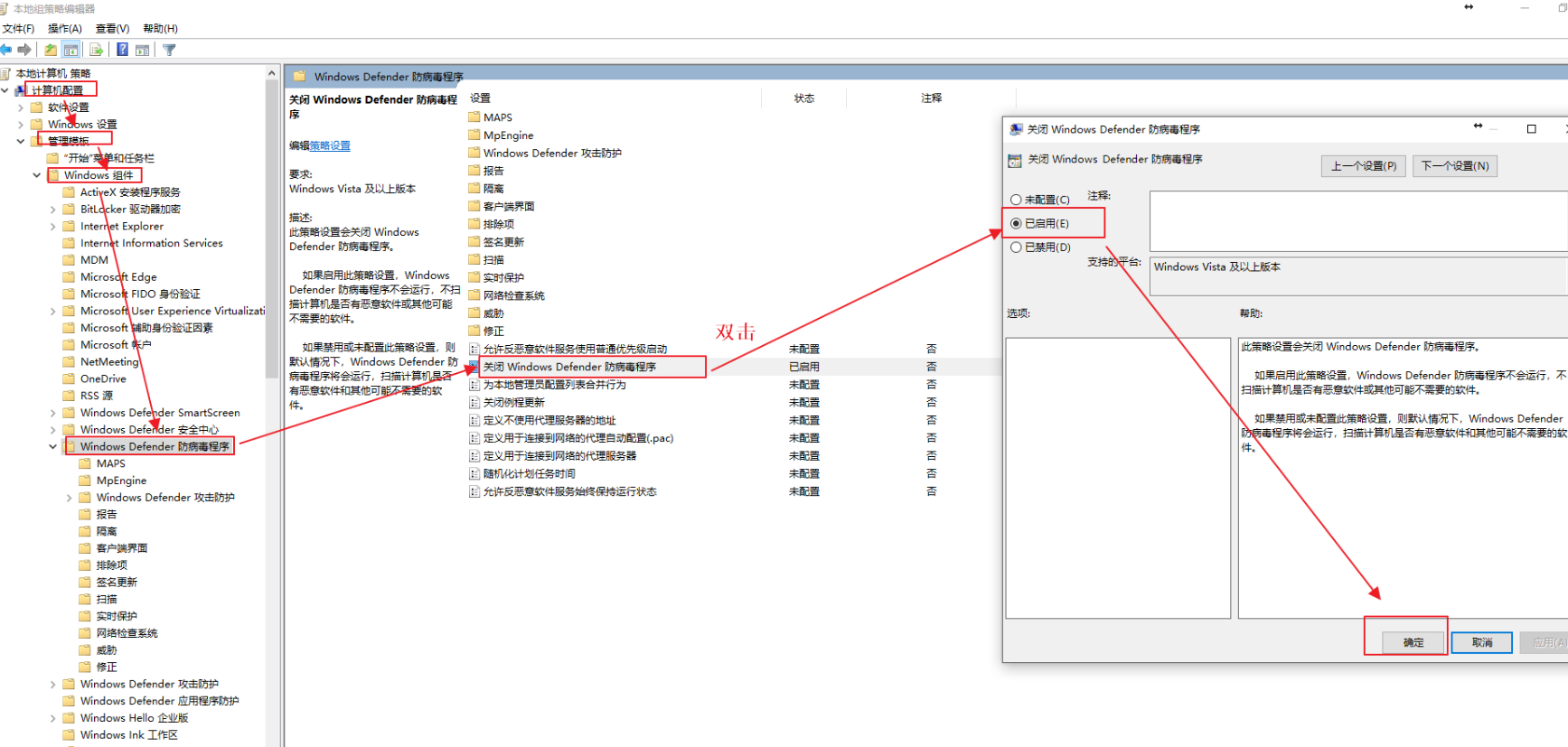Expand the Windows 设置 tree node

pyautogui.click(x=21, y=125)
